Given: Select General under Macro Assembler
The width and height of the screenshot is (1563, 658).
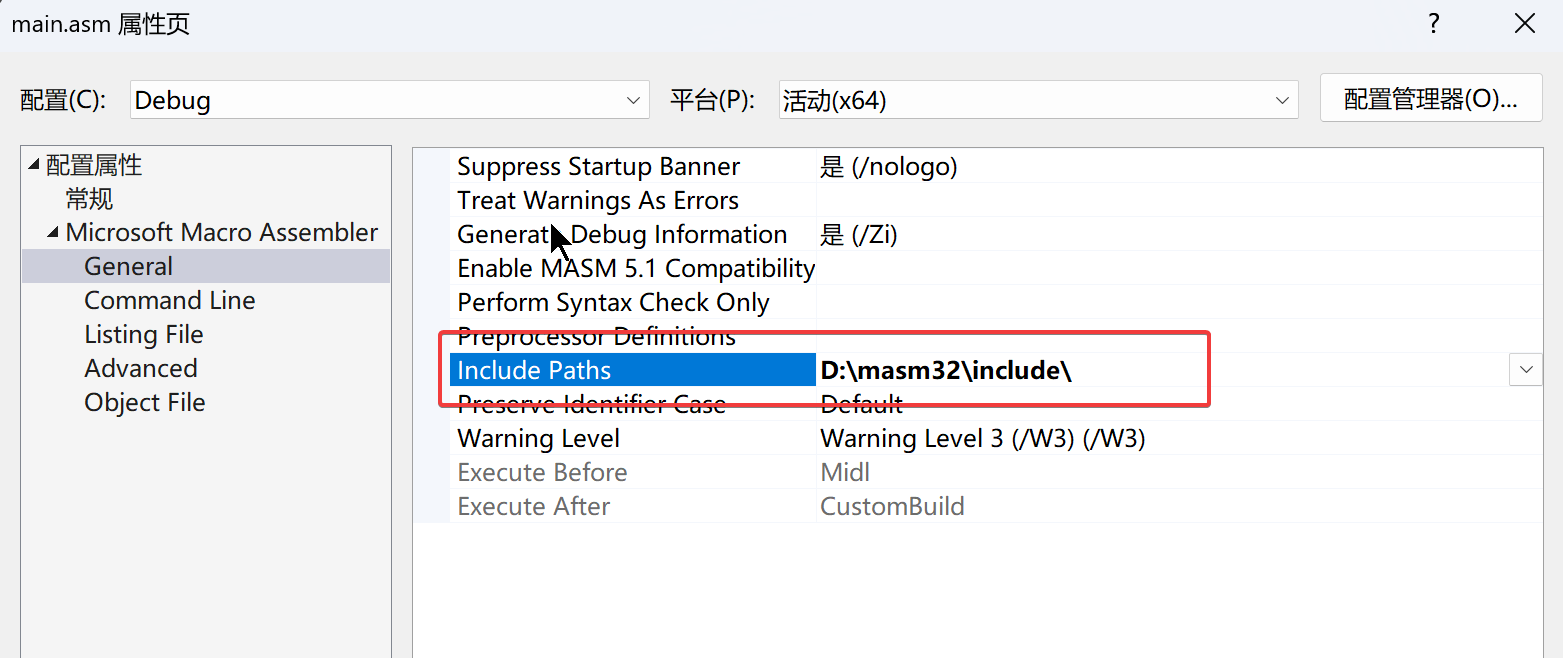Looking at the screenshot, I should click(x=128, y=267).
